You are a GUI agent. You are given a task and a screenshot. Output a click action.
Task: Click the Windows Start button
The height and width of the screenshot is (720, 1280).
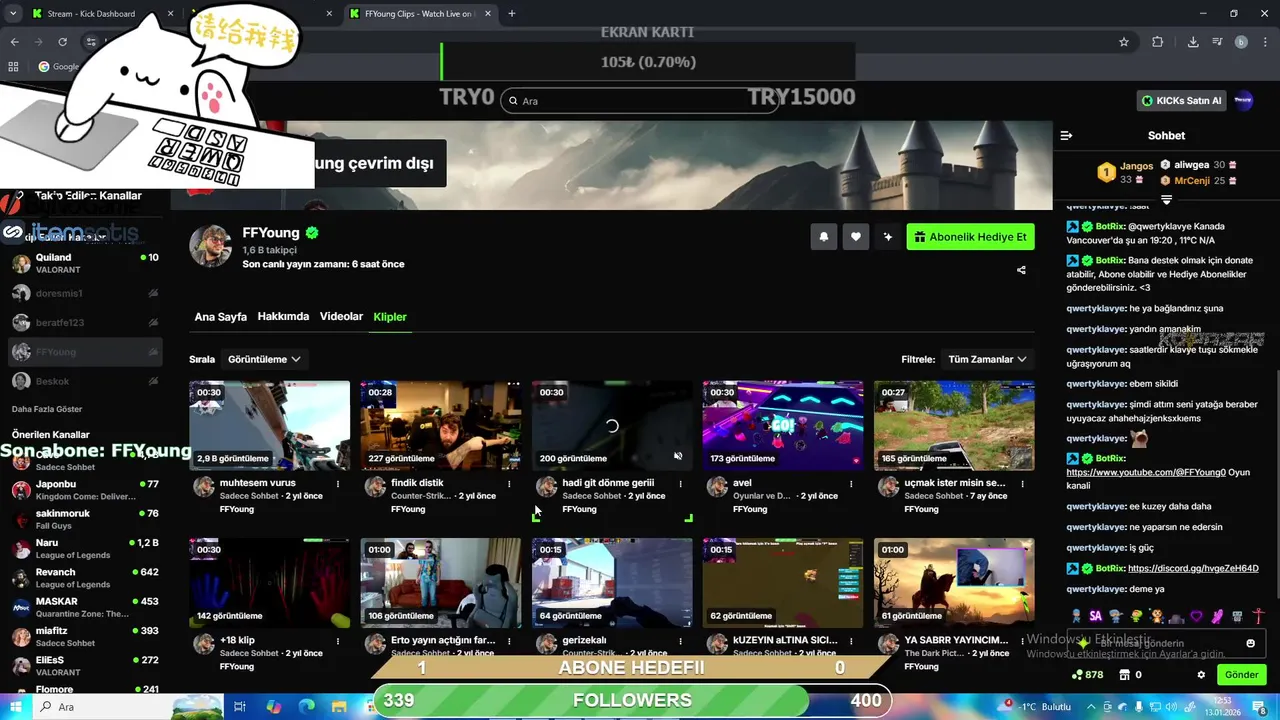(14, 707)
